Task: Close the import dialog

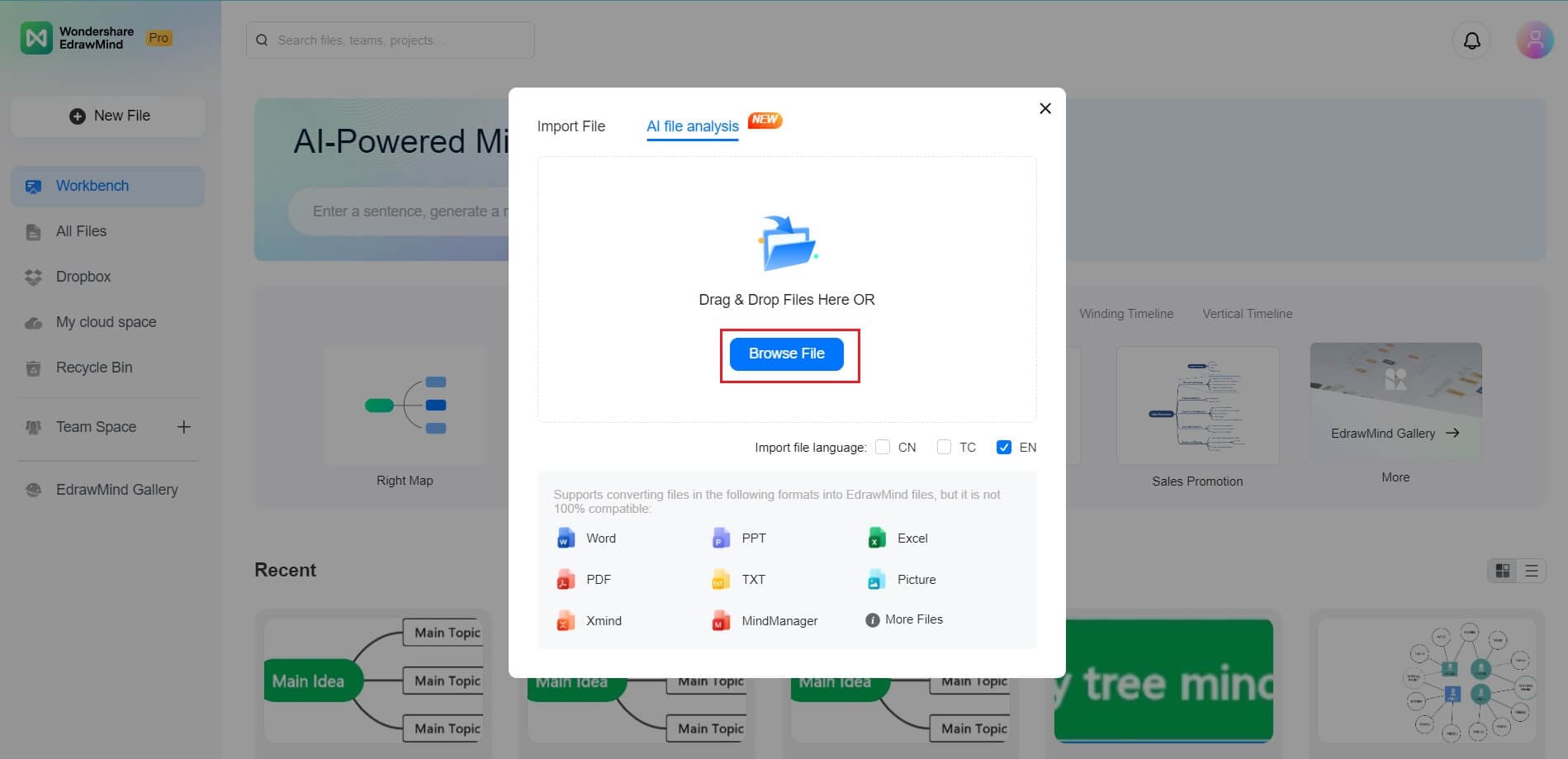Action: coord(1045,108)
